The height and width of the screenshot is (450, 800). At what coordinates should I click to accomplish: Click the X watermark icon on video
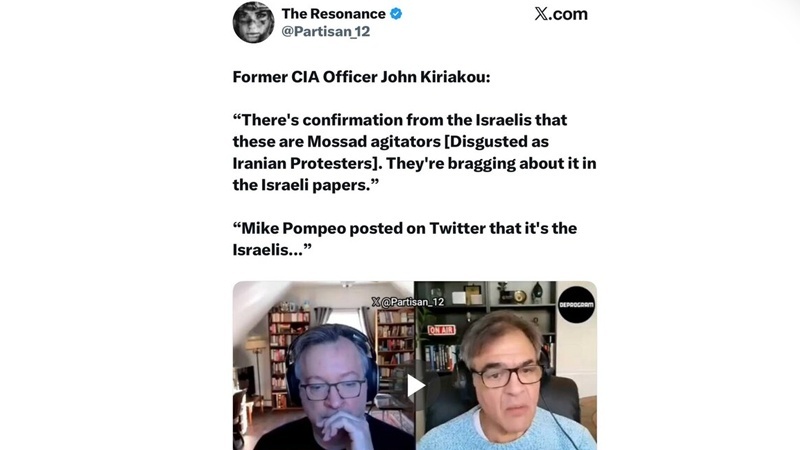point(376,301)
